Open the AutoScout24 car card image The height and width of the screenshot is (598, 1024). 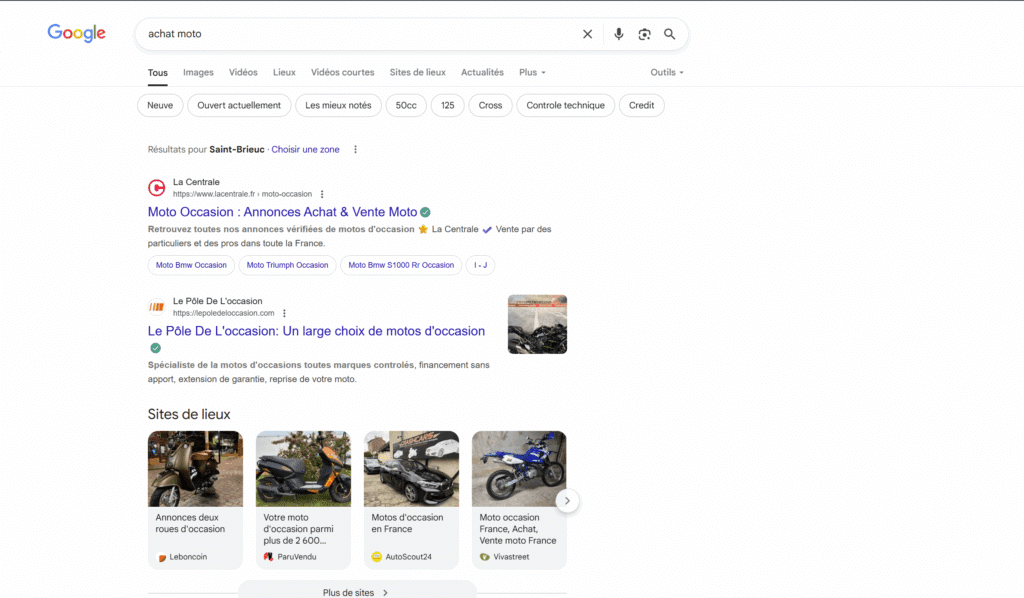coord(411,469)
